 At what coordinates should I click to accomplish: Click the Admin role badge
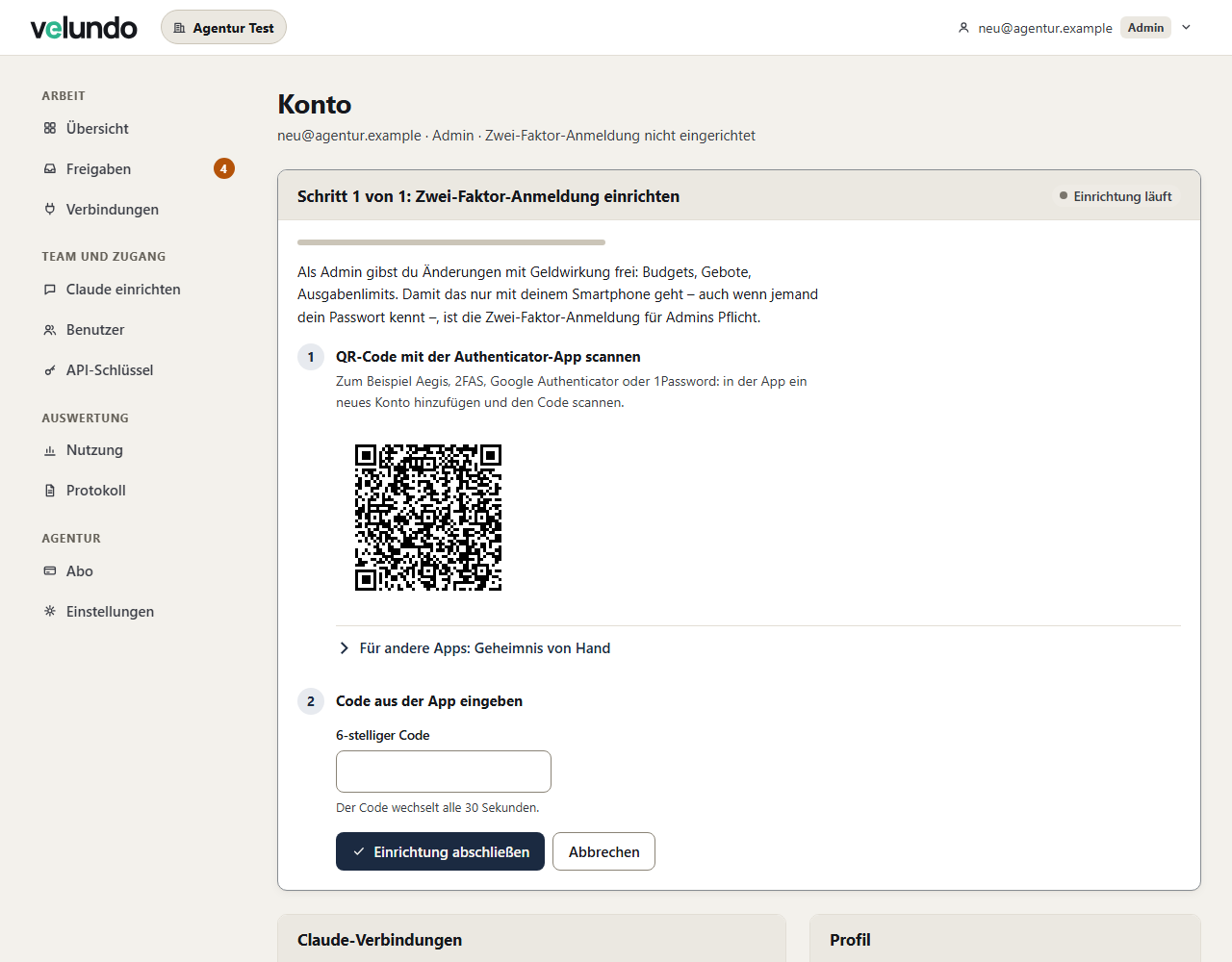[1145, 28]
